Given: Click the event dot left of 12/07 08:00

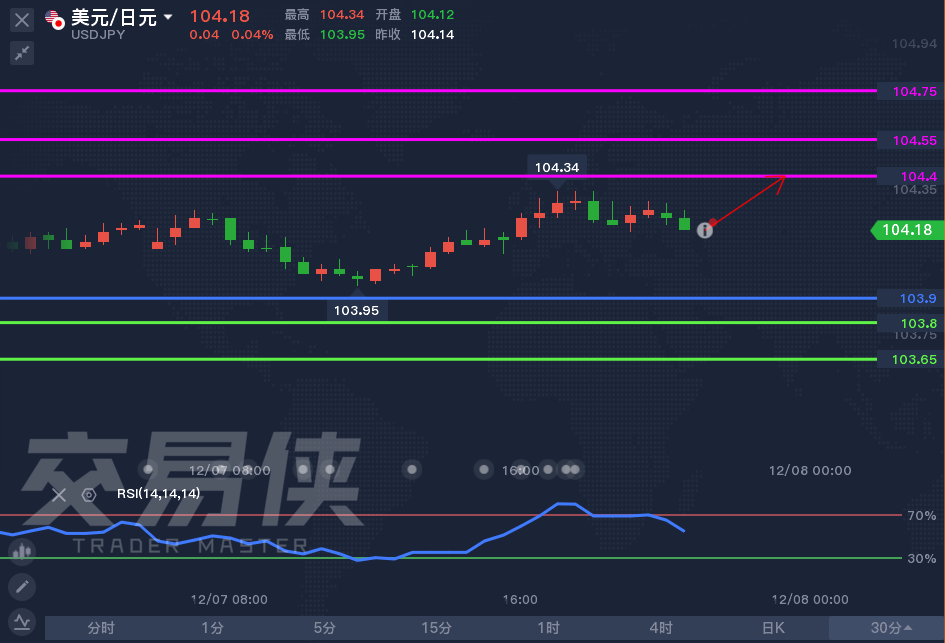Looking at the screenshot, I should coord(148,469).
